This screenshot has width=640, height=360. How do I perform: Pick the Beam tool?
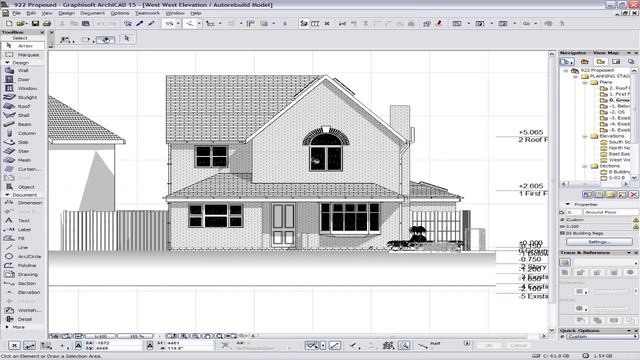(x=22, y=124)
